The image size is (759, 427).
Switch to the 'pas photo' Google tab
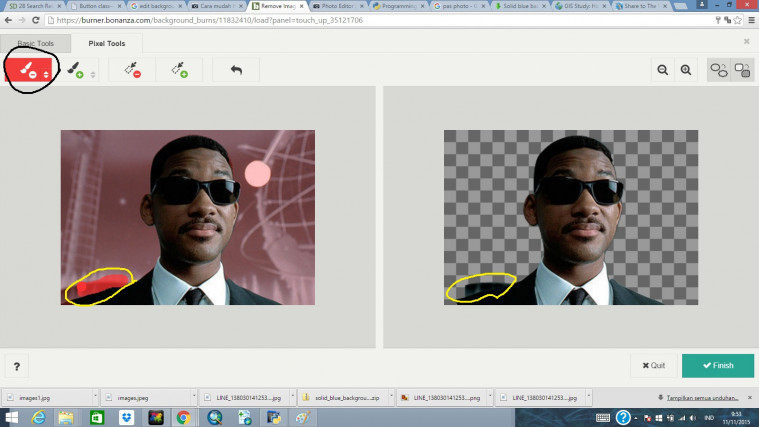click(458, 6)
